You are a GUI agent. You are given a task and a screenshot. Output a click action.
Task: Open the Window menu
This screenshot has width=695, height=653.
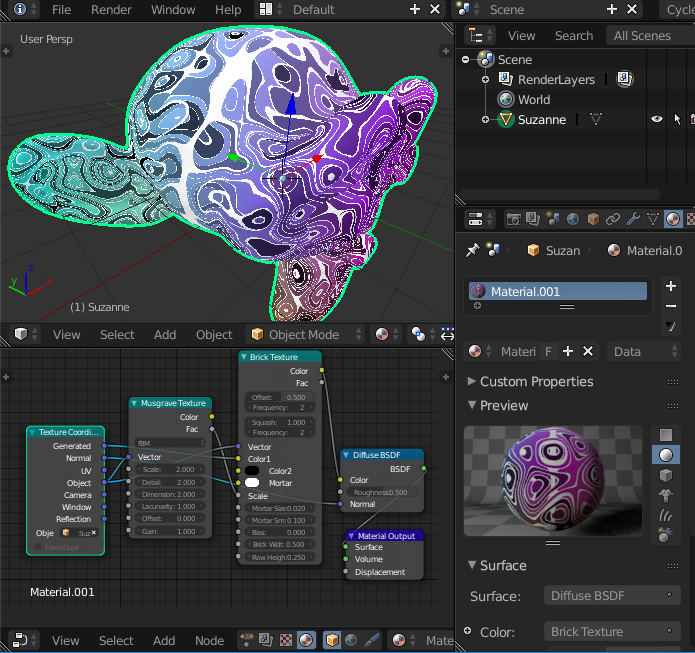173,9
